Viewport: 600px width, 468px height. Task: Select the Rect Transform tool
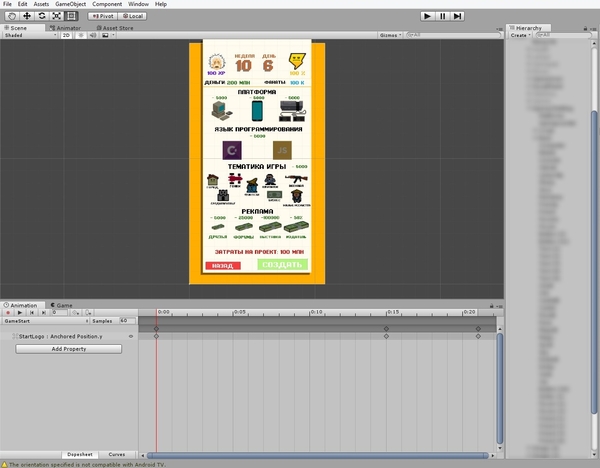point(72,16)
